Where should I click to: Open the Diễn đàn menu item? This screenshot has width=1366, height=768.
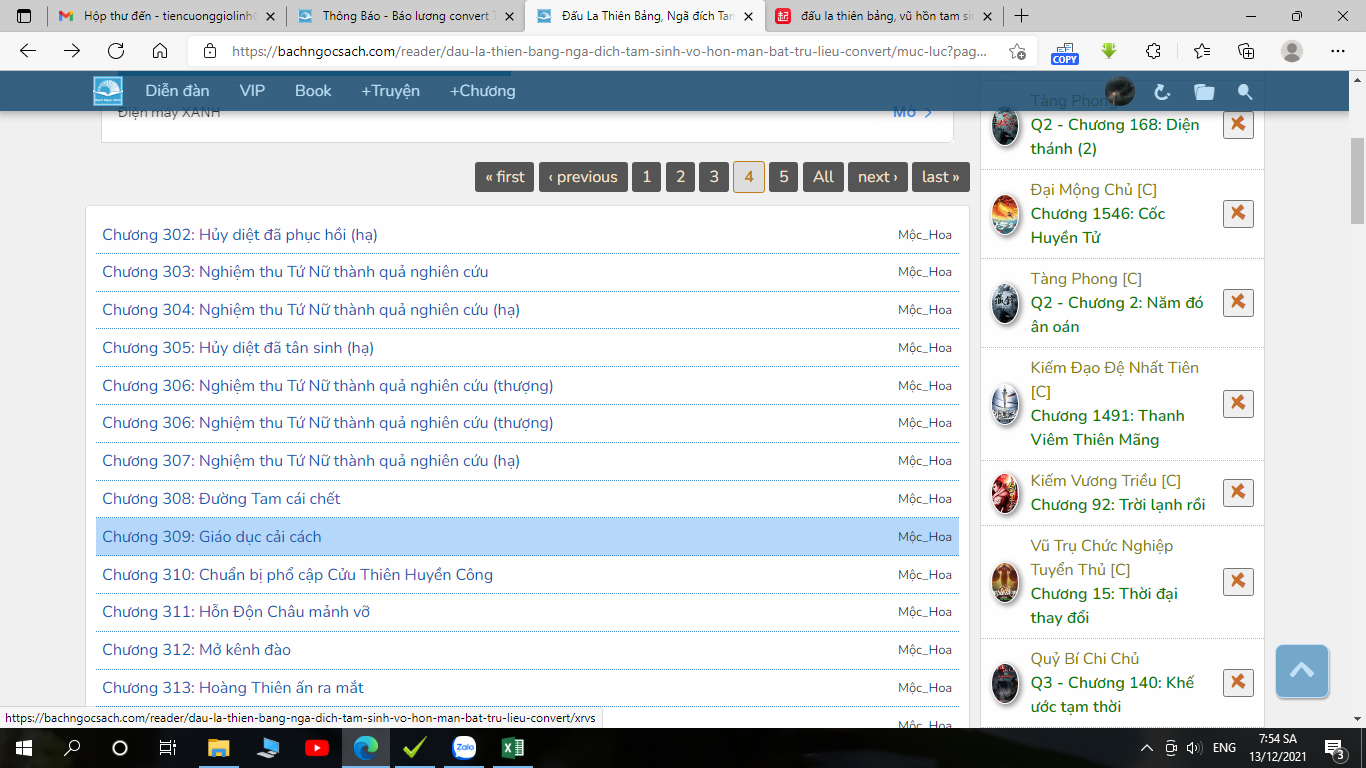pos(177,91)
